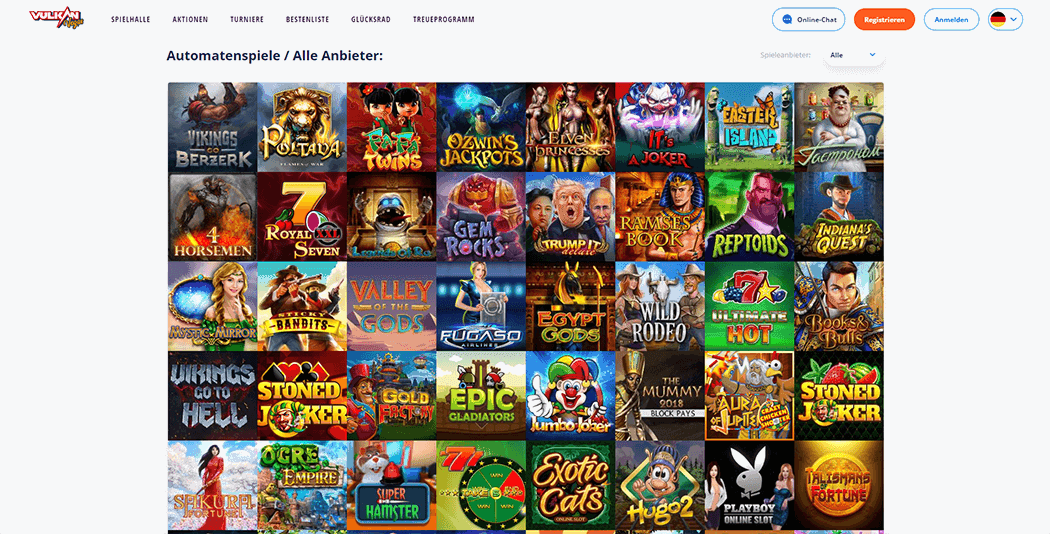
Task: Open the Playboy Online Slot tile
Action: (x=749, y=486)
